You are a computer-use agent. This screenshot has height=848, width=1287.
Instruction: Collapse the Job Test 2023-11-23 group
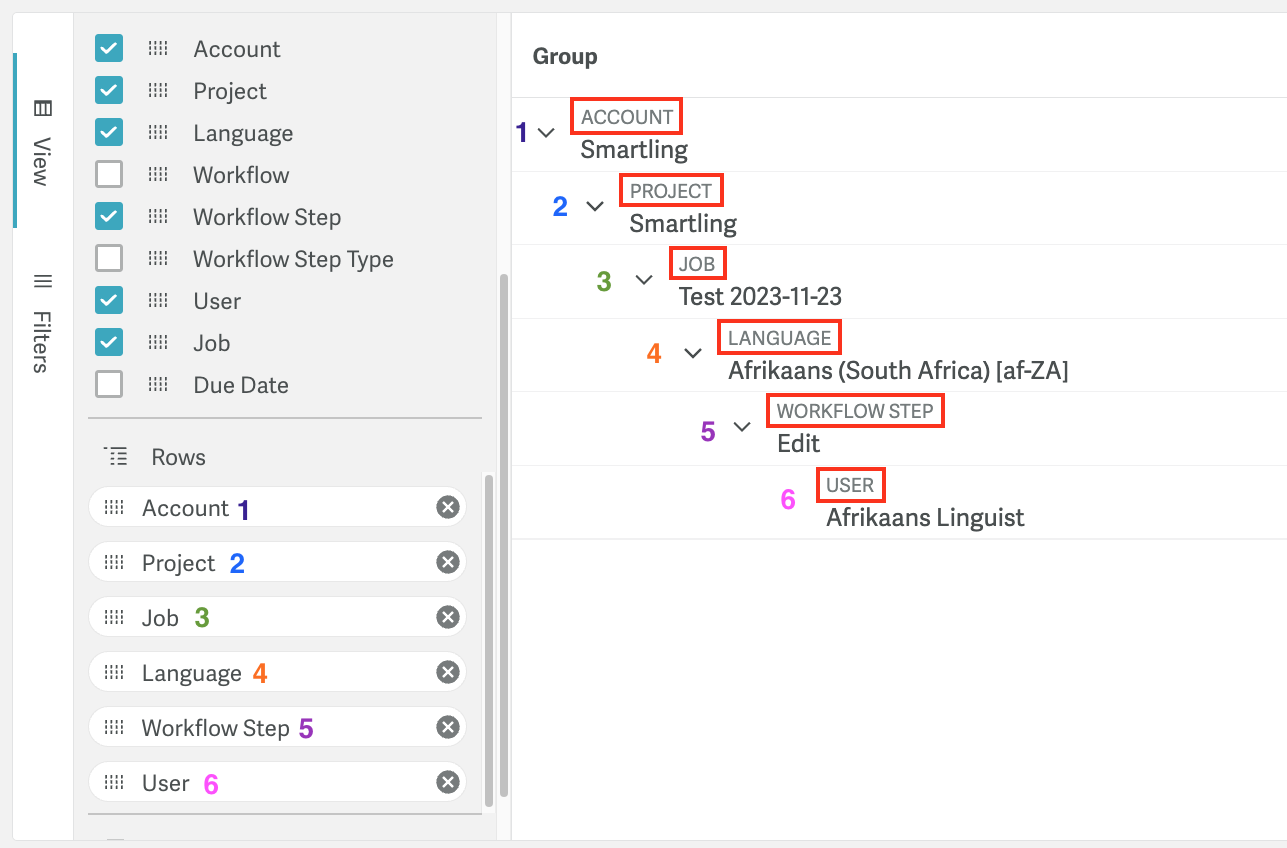tap(644, 279)
